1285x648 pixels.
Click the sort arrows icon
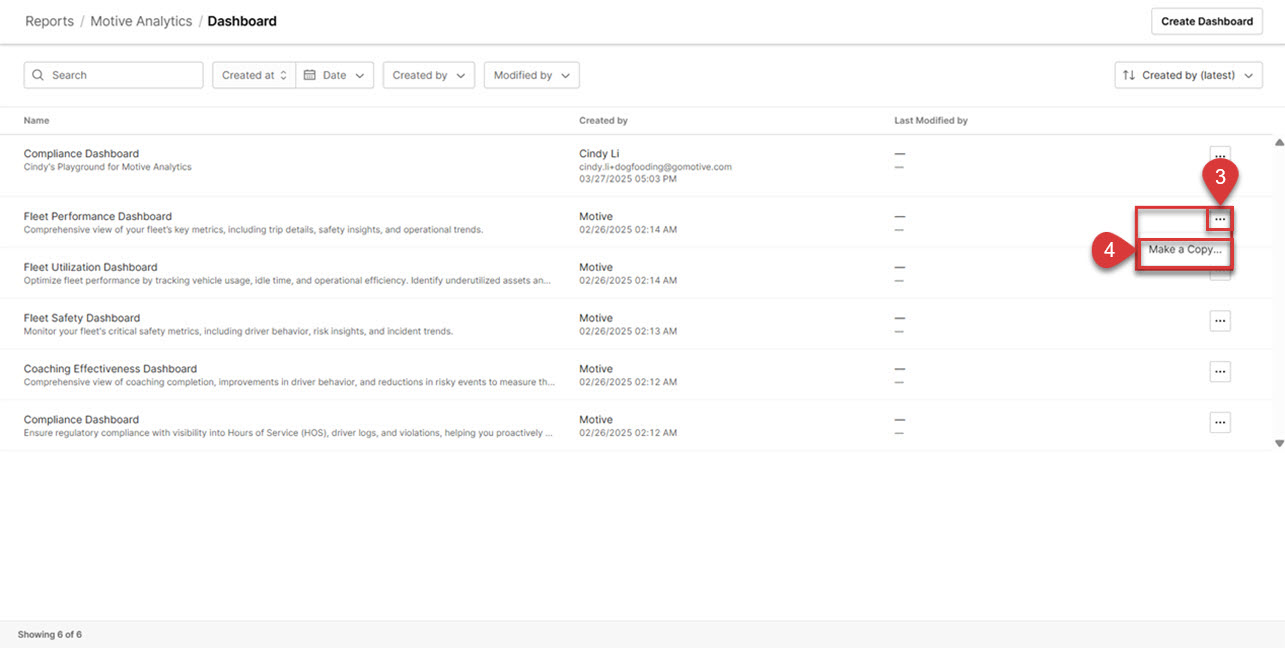tap(1129, 75)
